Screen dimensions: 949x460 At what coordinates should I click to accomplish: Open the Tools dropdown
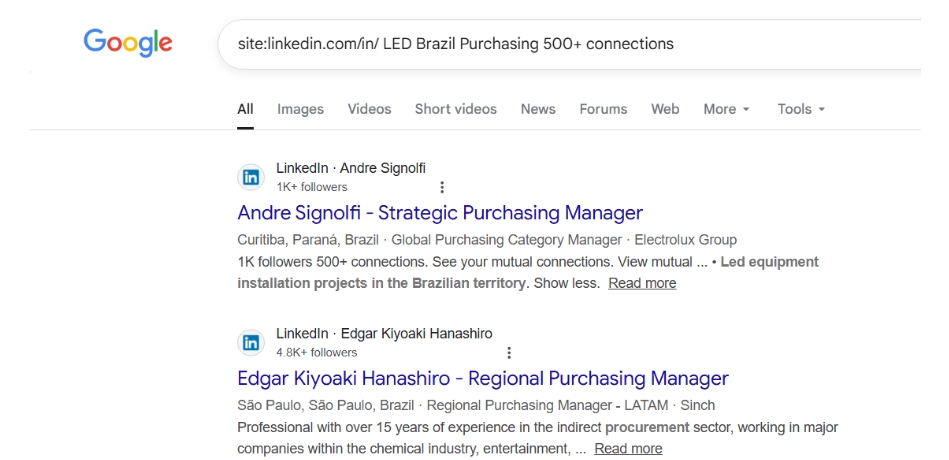801,109
